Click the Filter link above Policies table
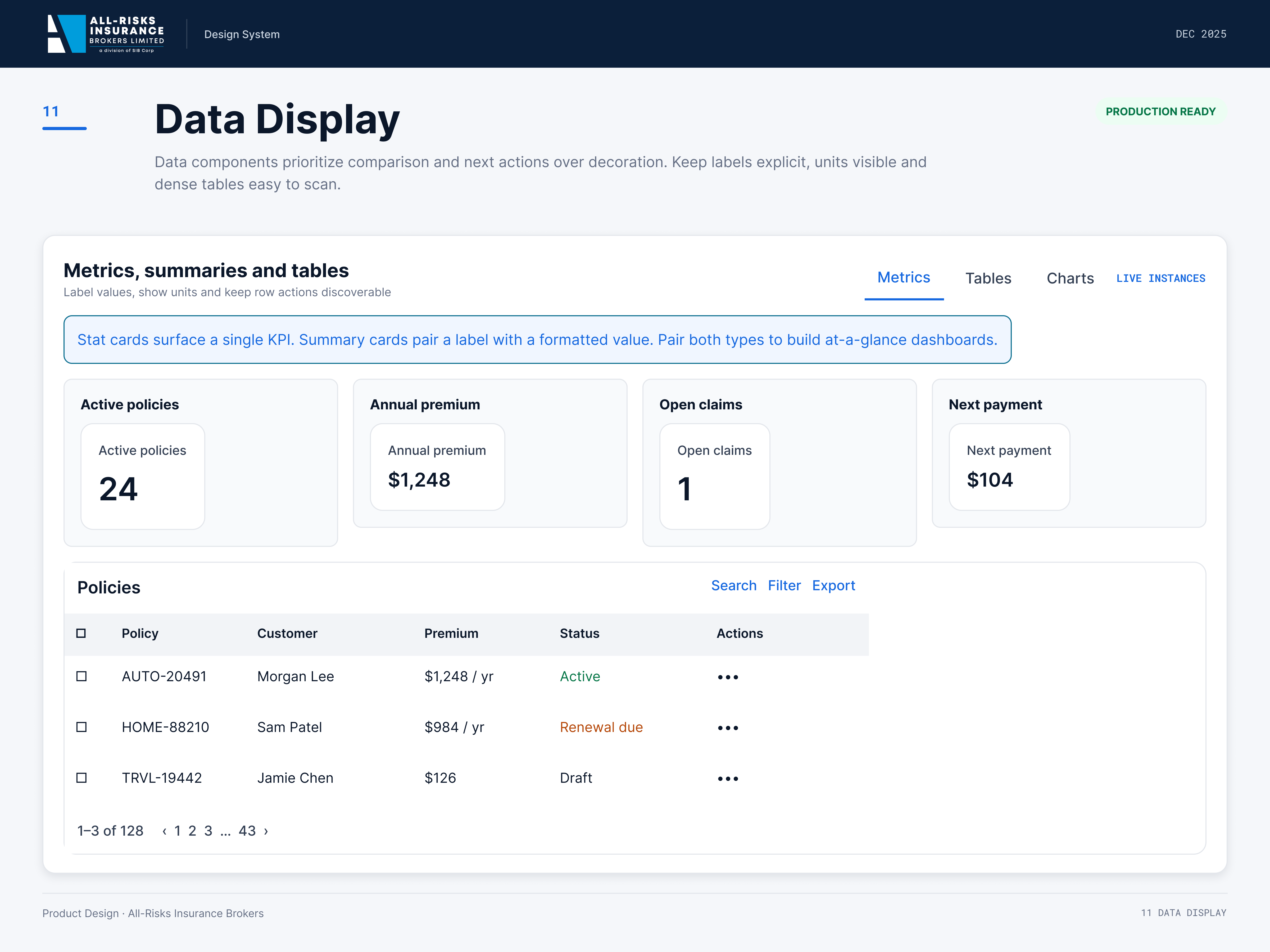Screen dimensions: 1270x952 784,585
